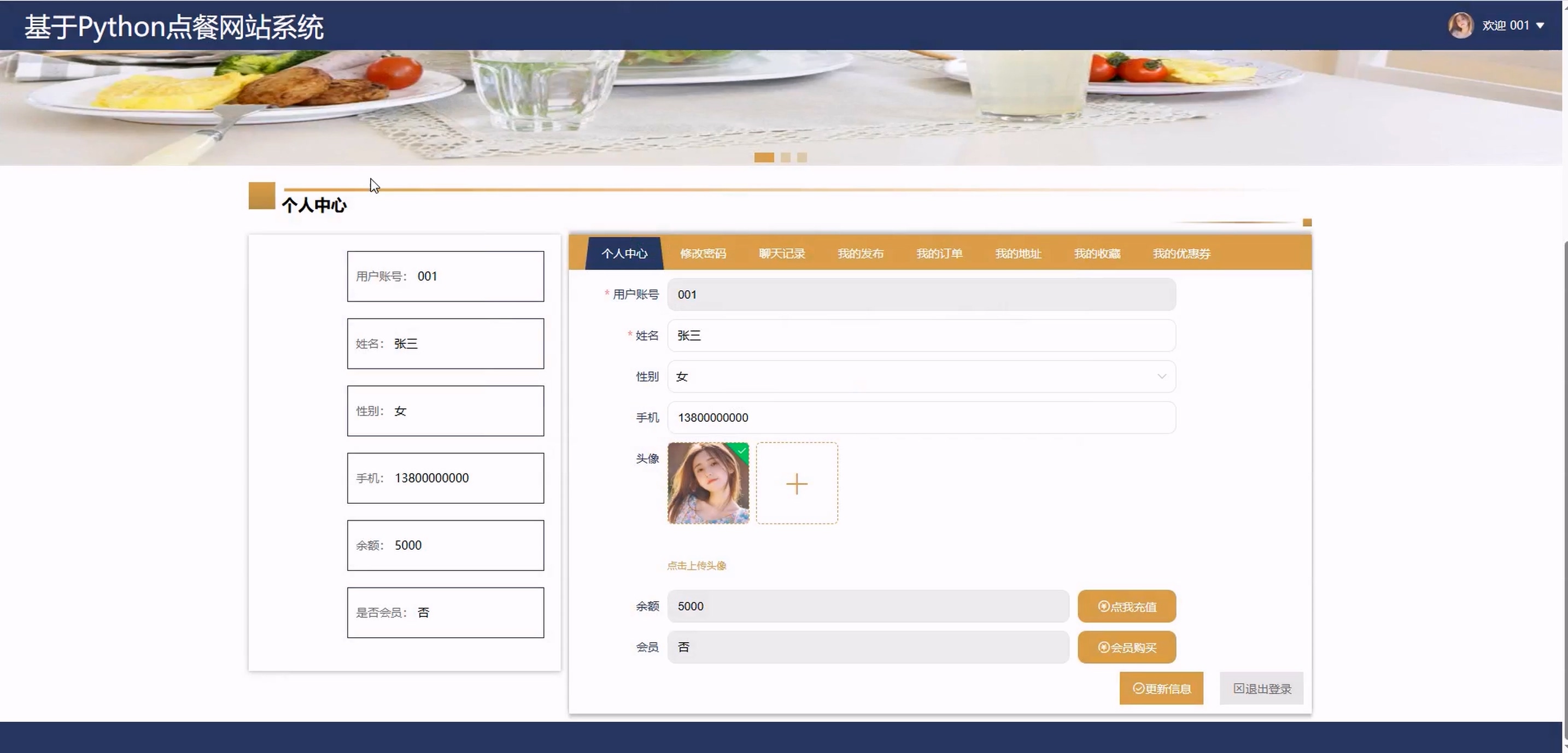1568x753 pixels.
Task: Click 退出登录 logout button
Action: coord(1261,689)
